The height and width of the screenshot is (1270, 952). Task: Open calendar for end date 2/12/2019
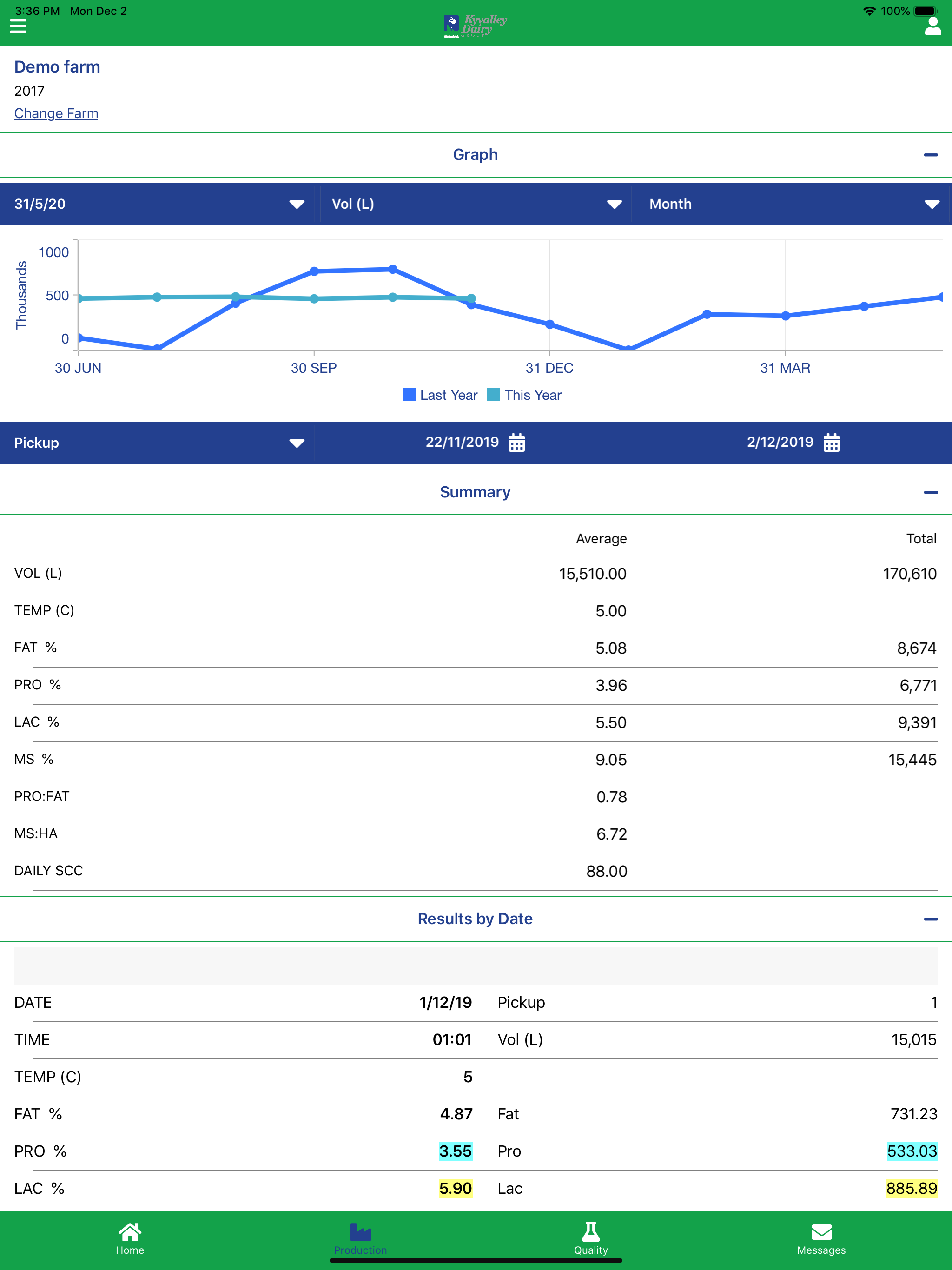[832, 443]
